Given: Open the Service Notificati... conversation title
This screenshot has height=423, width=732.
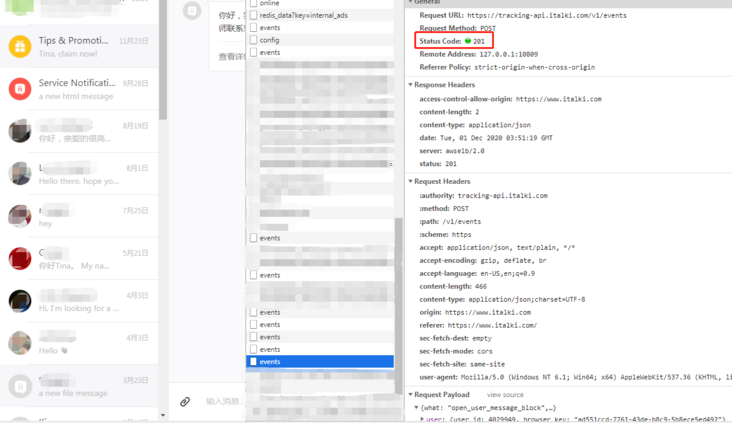Looking at the screenshot, I should [x=77, y=83].
